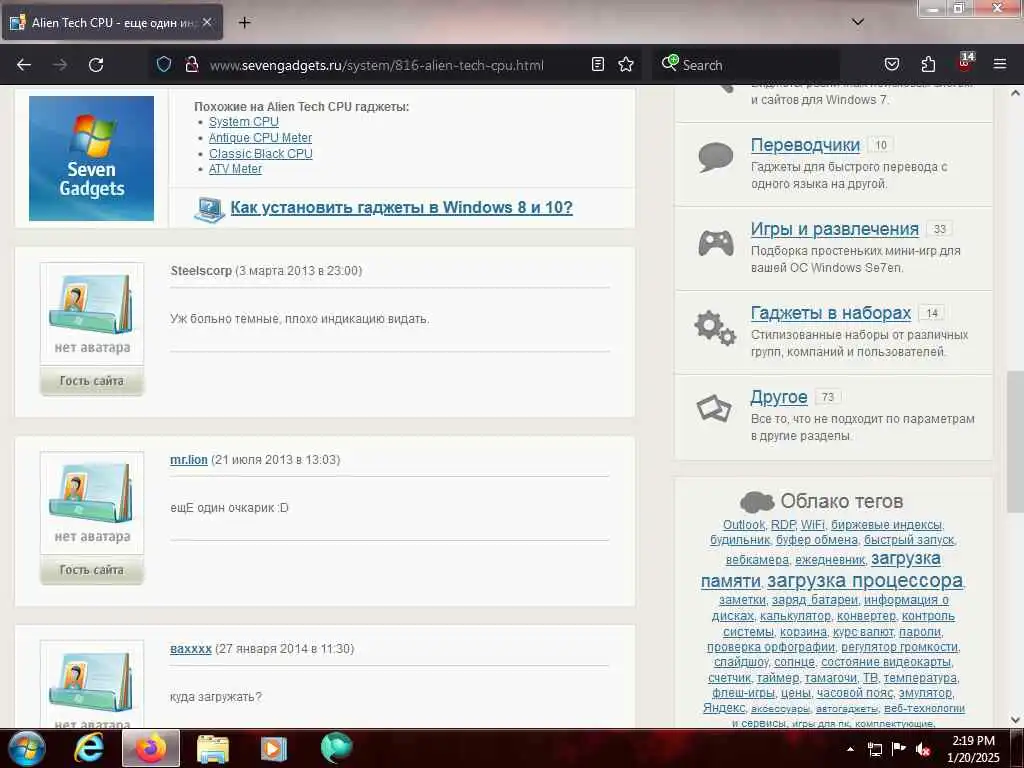The image size is (1024, 768).
Task: List all tabs dropdown arrow
Action: (x=858, y=22)
